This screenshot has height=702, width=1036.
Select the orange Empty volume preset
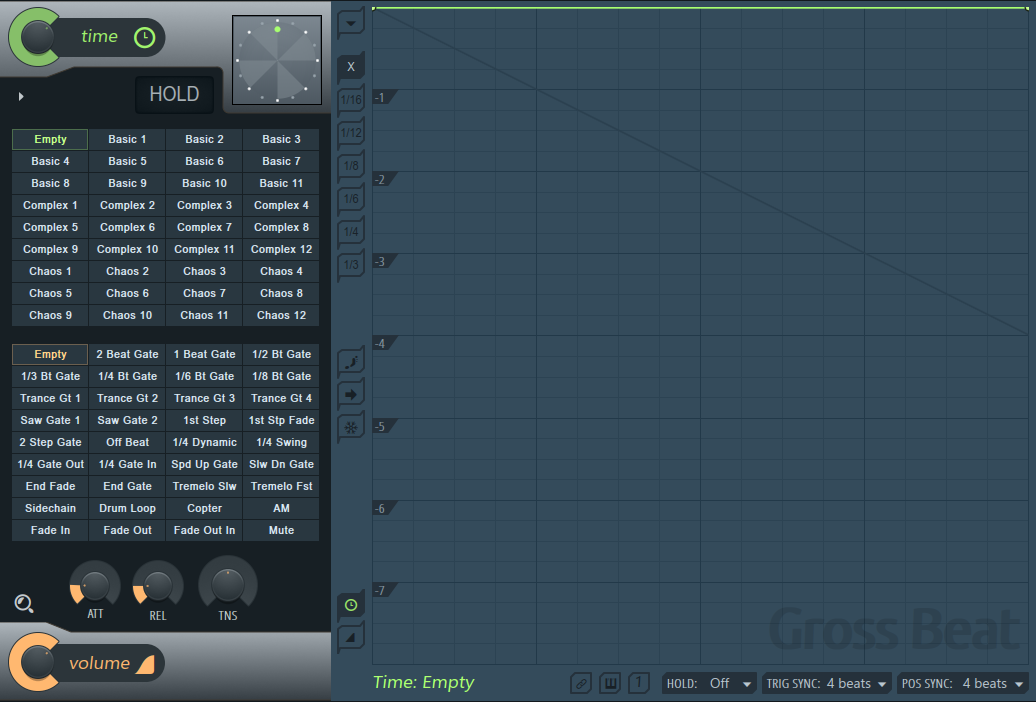click(50, 354)
